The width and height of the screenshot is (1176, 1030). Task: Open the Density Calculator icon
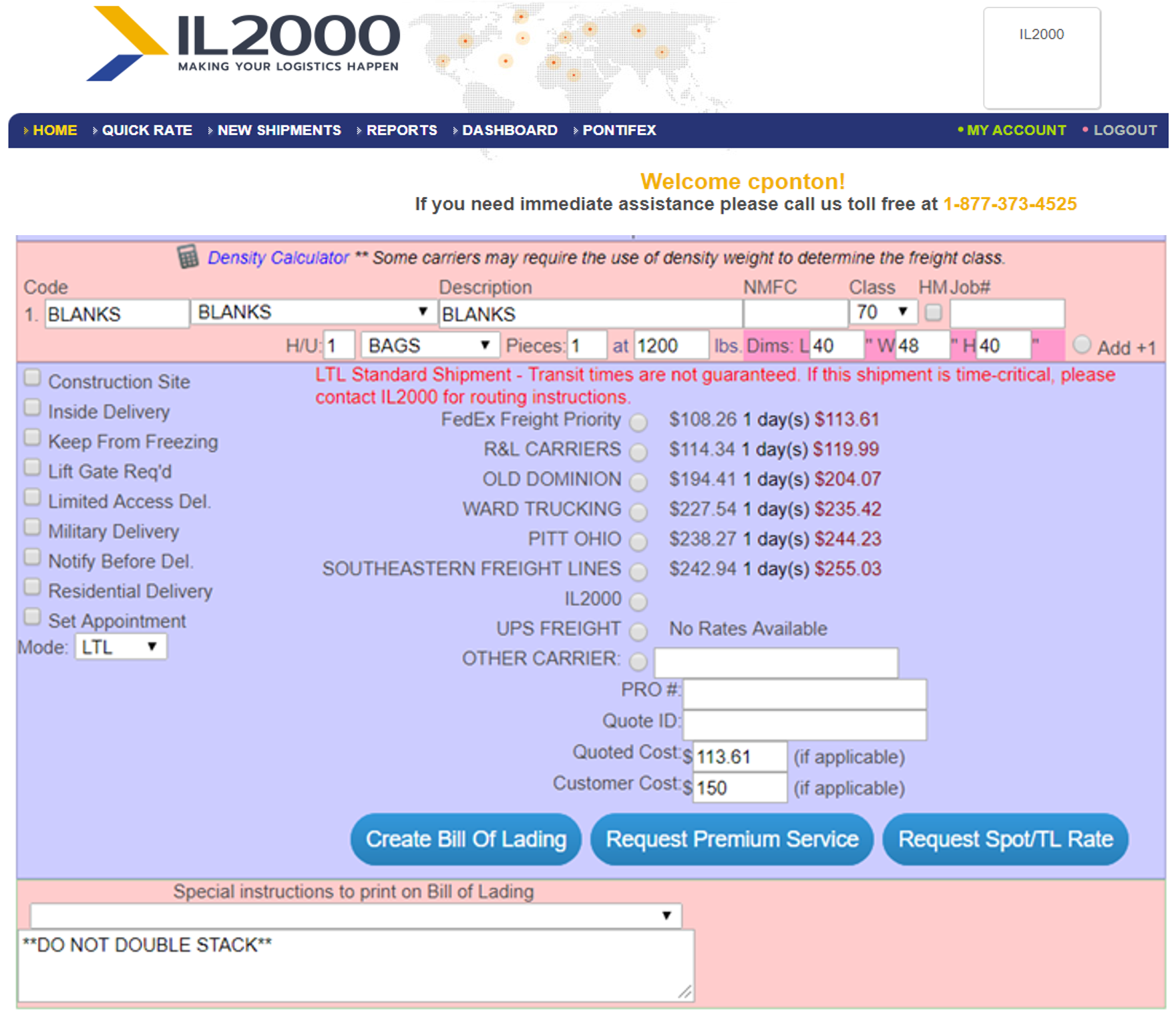coord(188,256)
